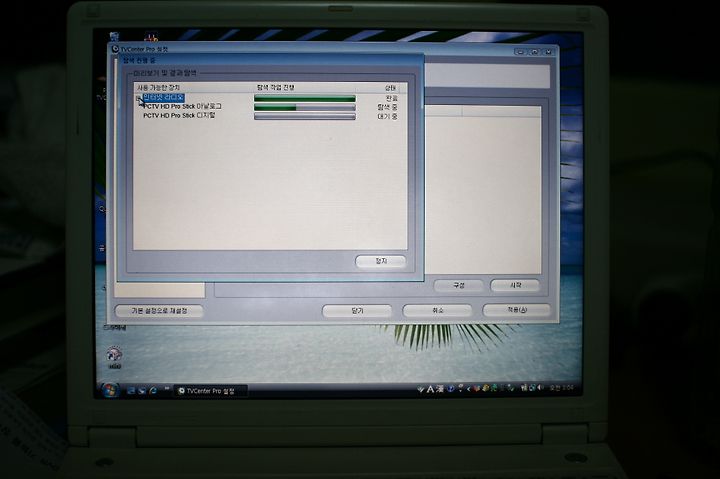Click the 기본 설정으로 재설정 reset button

click(x=159, y=311)
